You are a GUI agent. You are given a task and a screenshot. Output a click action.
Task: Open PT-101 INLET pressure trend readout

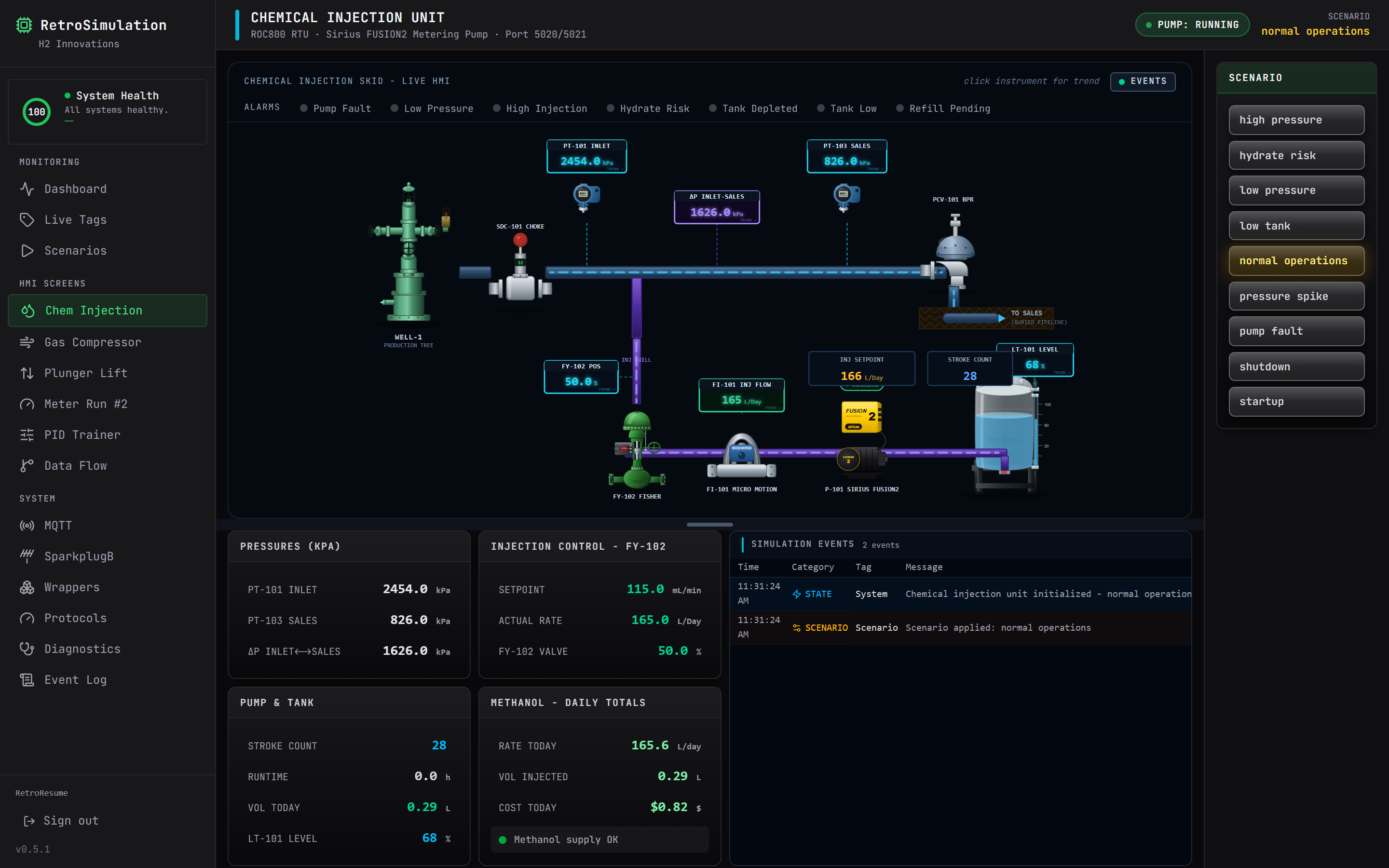click(586, 156)
